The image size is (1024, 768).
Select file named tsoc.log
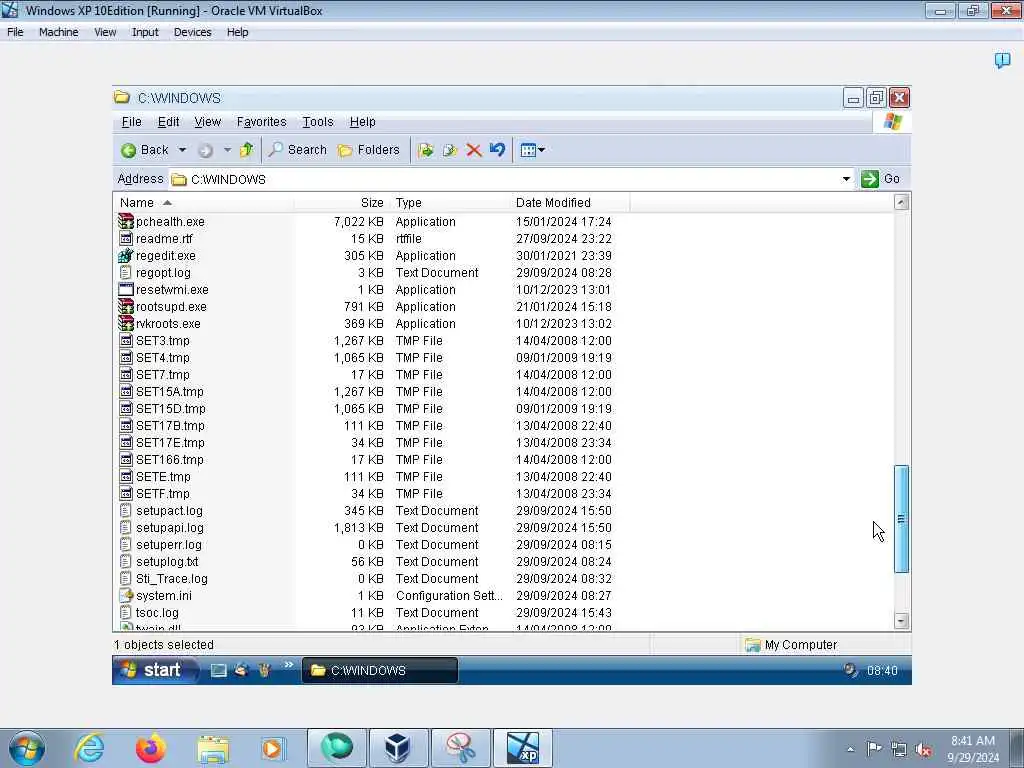coord(157,613)
